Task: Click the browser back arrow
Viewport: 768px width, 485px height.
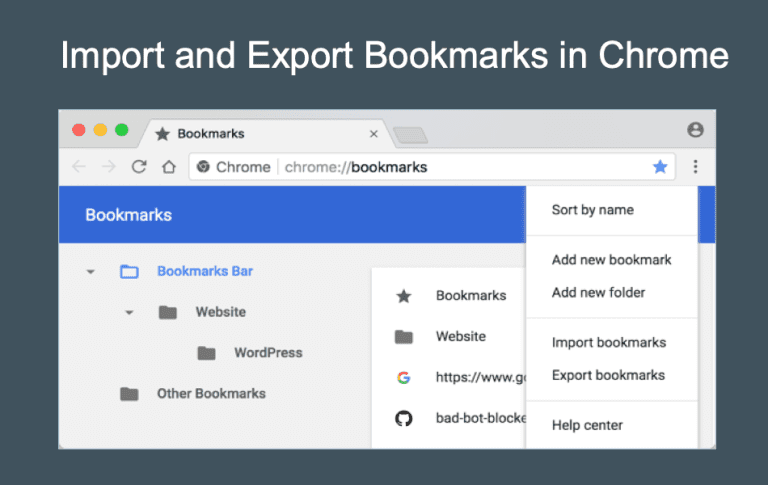Action: [x=78, y=167]
